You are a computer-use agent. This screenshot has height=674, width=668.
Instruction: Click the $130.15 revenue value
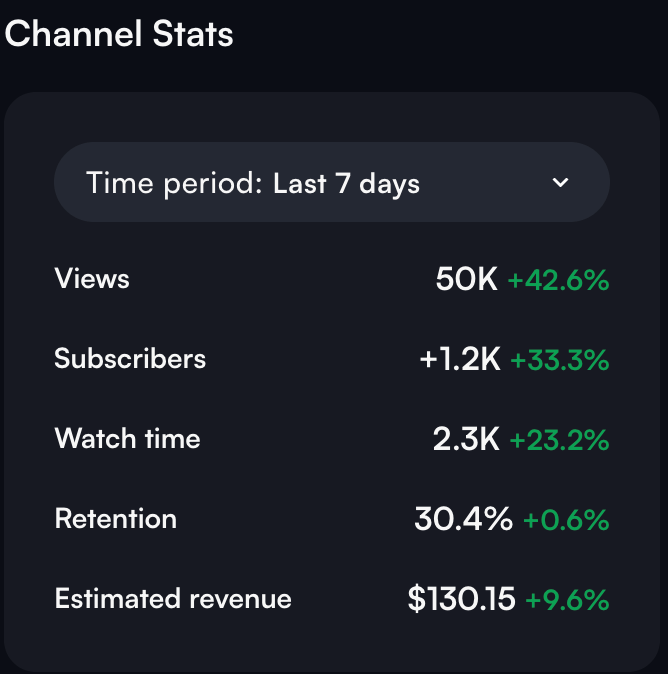click(461, 600)
